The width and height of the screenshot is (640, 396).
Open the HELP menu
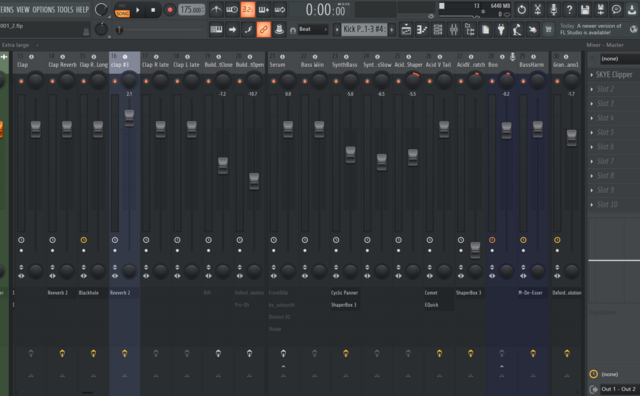tap(82, 9)
